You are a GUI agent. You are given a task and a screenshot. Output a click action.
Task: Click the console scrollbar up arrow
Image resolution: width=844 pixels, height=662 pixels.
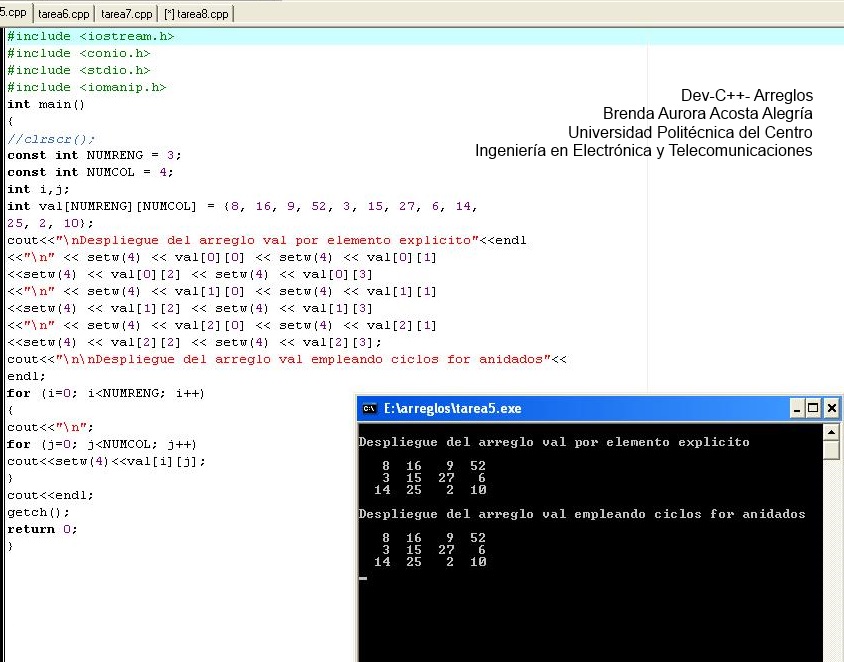[830, 431]
